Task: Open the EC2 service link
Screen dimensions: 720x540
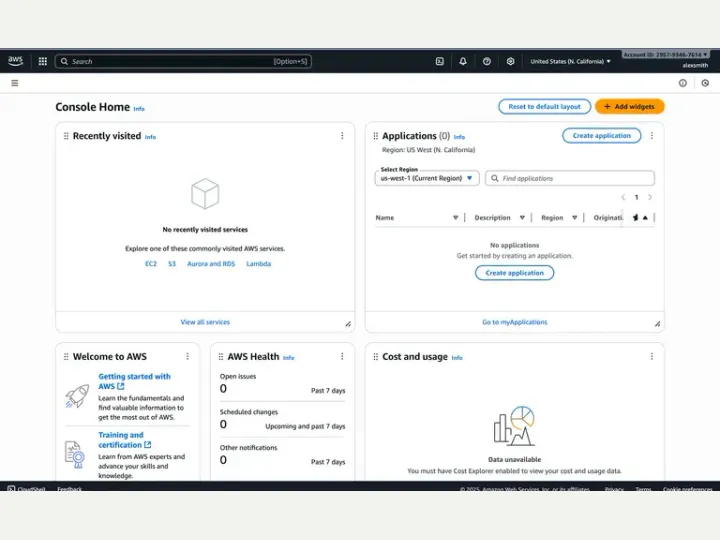Action: tap(151, 264)
